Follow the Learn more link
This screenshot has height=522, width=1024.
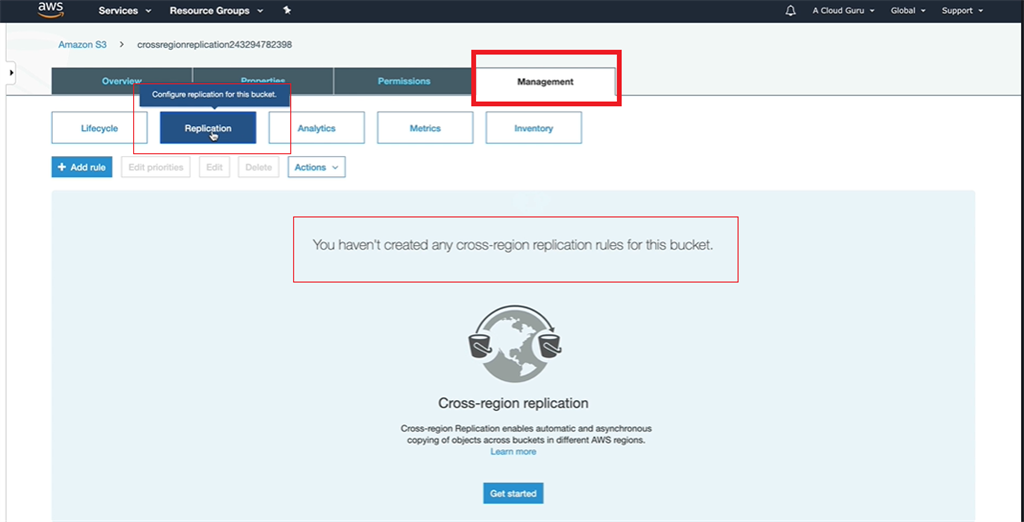(x=513, y=451)
